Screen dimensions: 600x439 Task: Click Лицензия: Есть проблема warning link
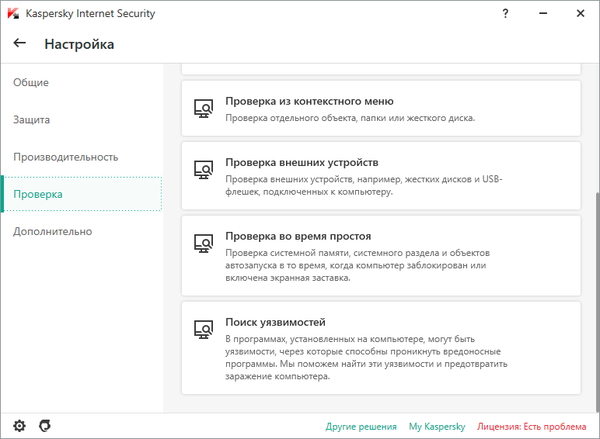pos(533,426)
